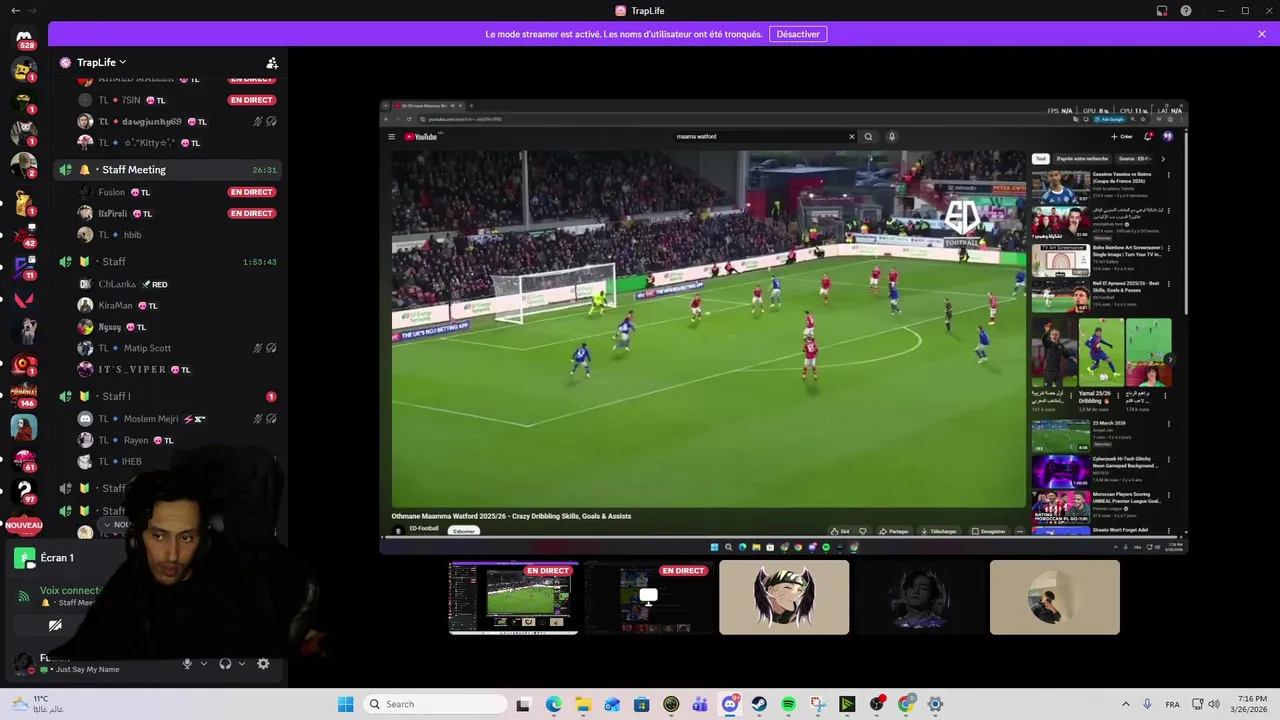Viewport: 1280px width, 720px height.
Task: Open Snipping Tool from taskbar
Action: coord(818,704)
